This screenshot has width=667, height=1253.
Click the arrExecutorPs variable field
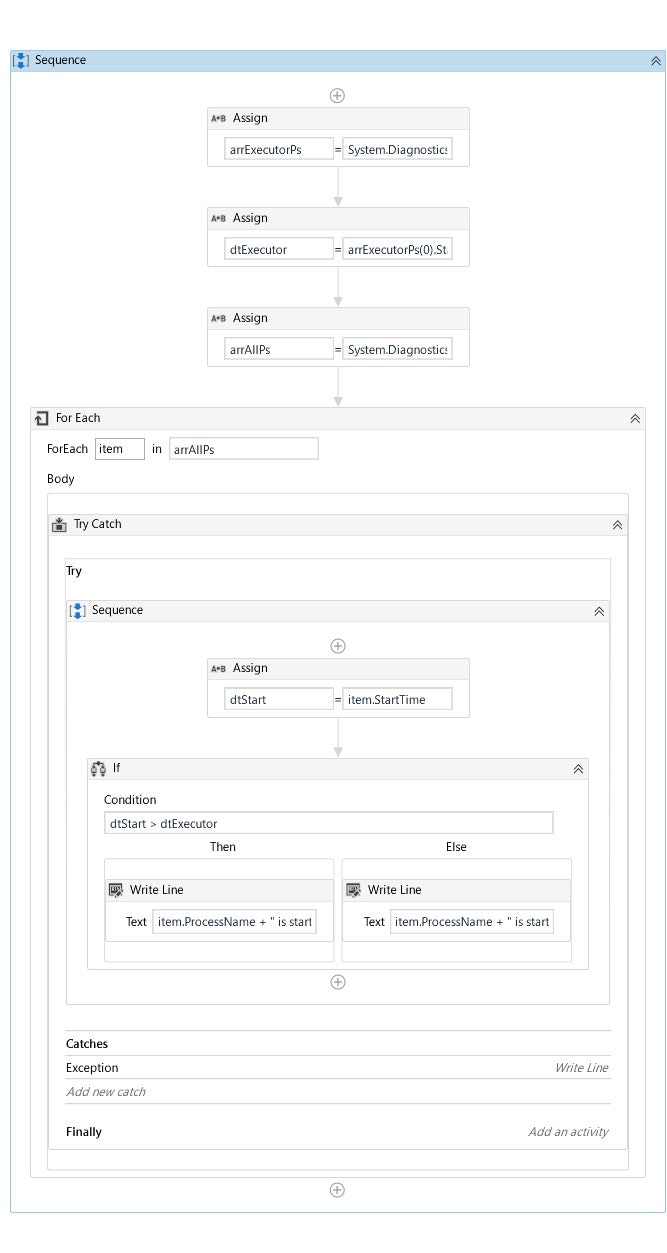click(279, 150)
